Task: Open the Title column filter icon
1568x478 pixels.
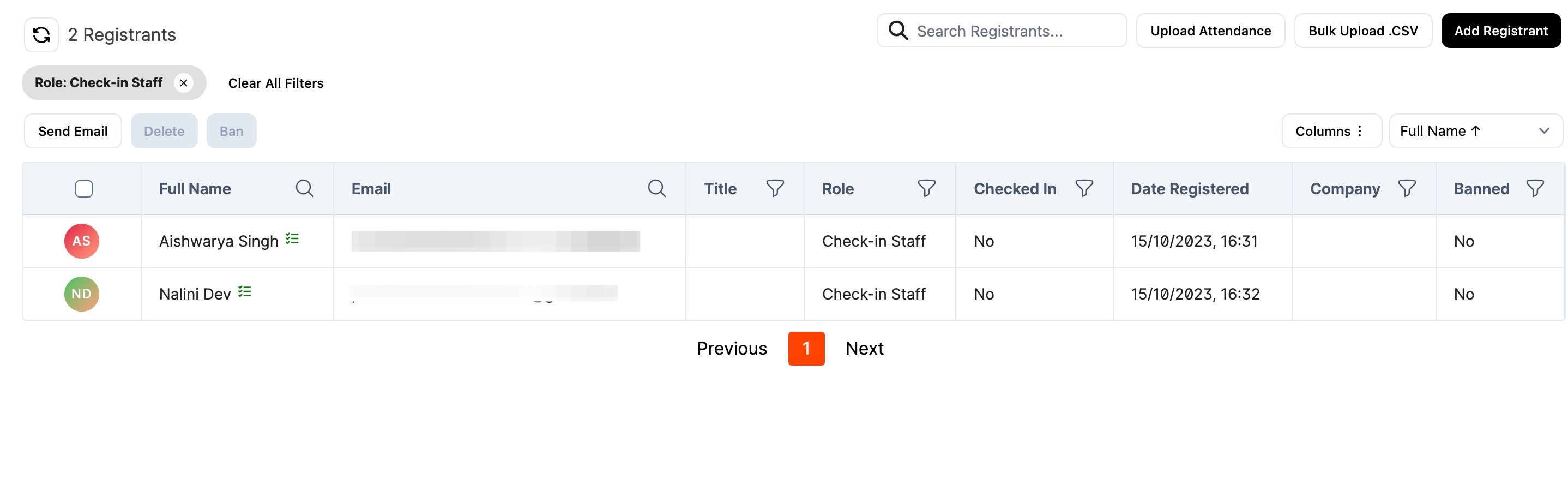Action: [774, 189]
